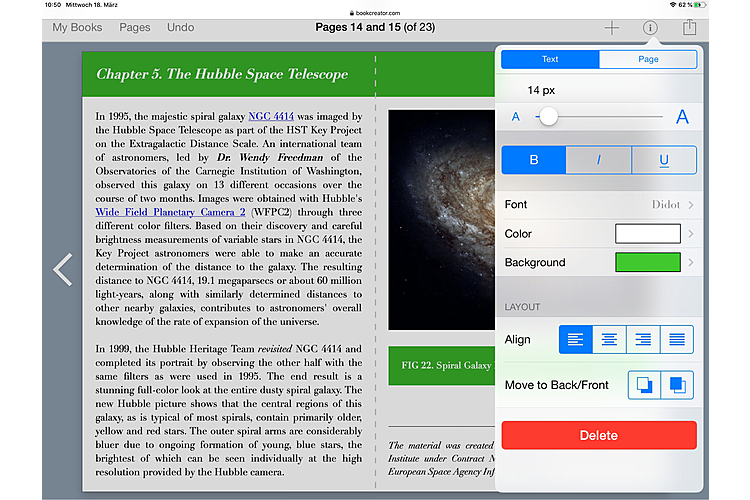Click the Pages 14 and 15 title

click(375, 27)
